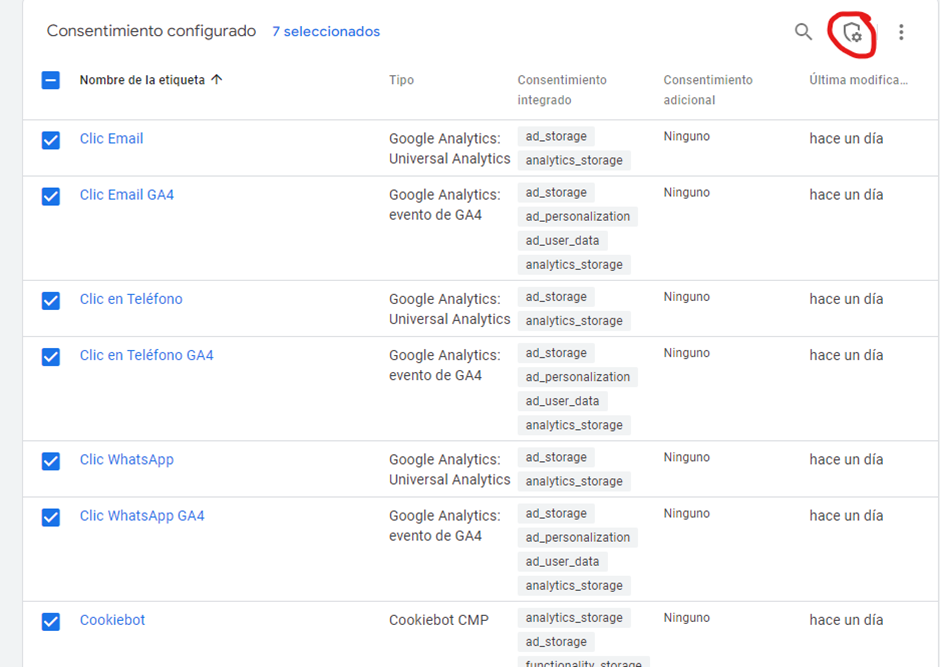Viewport: 940px width, 667px height.
Task: Click ad_storage chip in Cookiebot row
Action: [556, 642]
